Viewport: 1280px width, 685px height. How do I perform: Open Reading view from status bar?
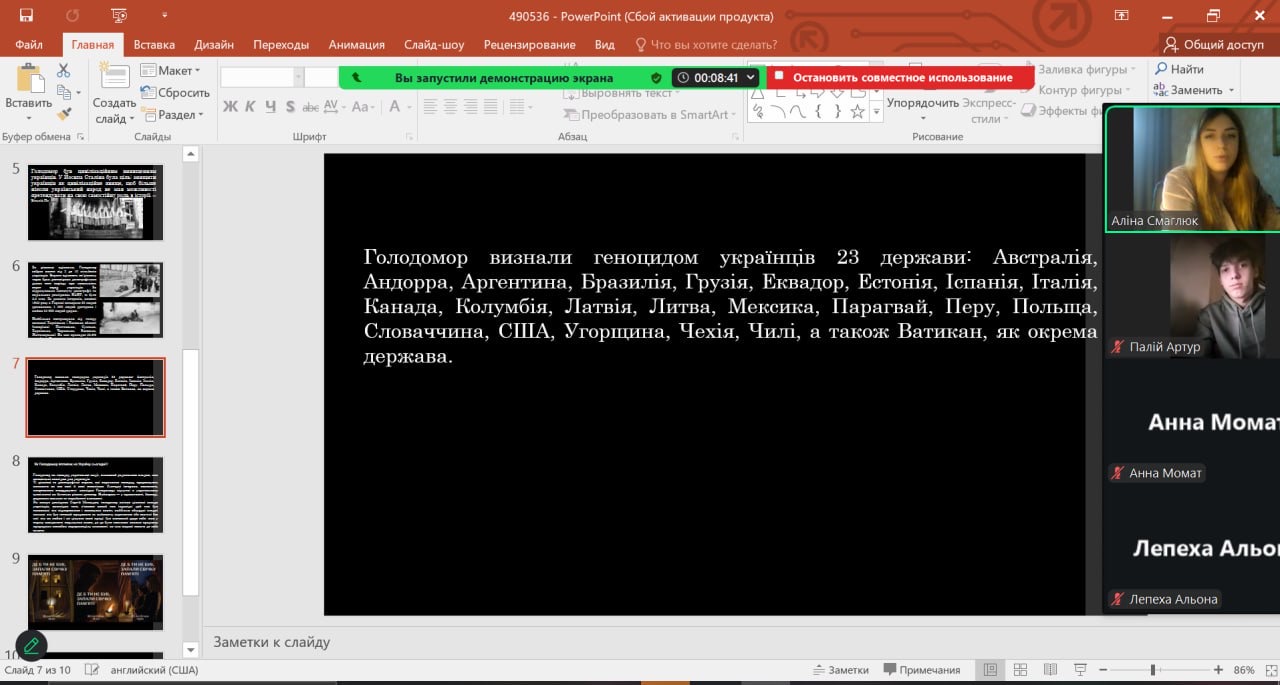tap(1049, 670)
